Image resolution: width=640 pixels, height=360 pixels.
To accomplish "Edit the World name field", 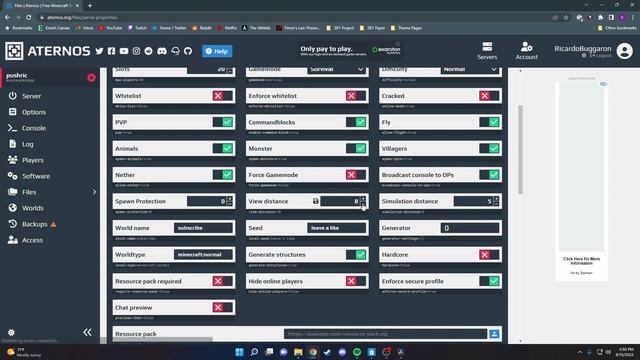I will pyautogui.click(x=203, y=228).
